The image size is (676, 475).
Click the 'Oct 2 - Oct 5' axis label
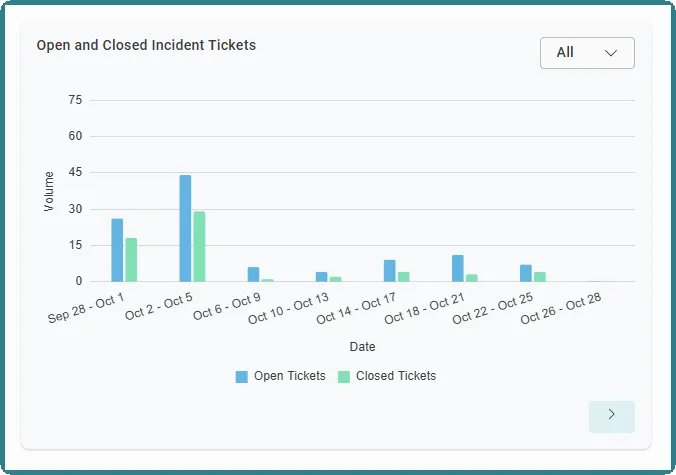(159, 306)
